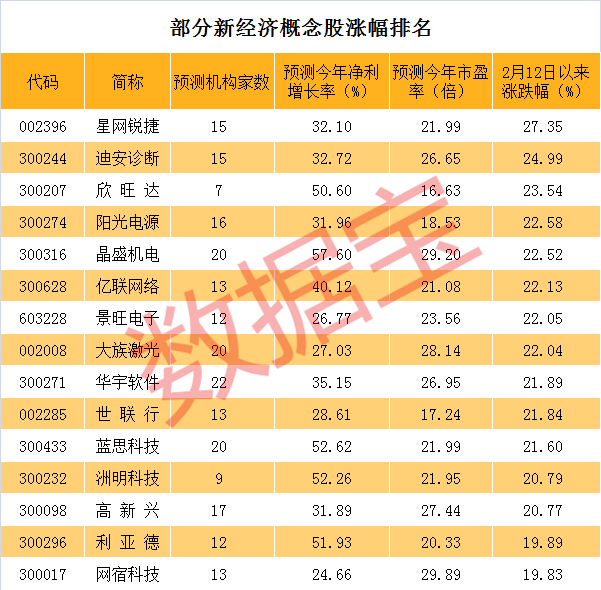The width and height of the screenshot is (601, 590).
Task: Click institution count 16 for 阳光电源
Action: [218, 222]
